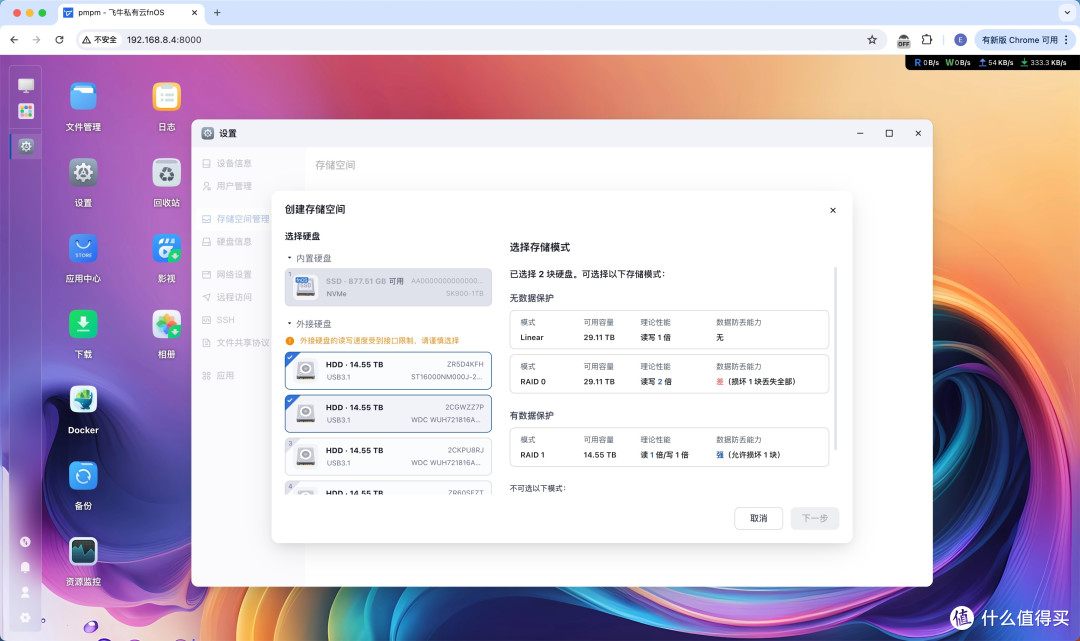
Task: Open the 相册 photo app
Action: [167, 324]
